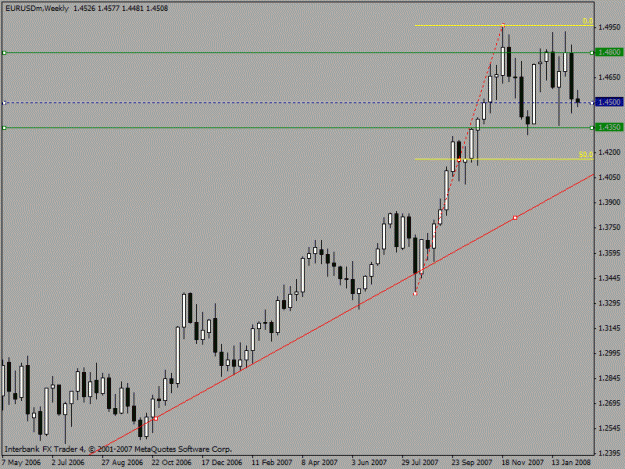
Task: Click the 11 Feb 2007 date label
Action: pos(272,463)
